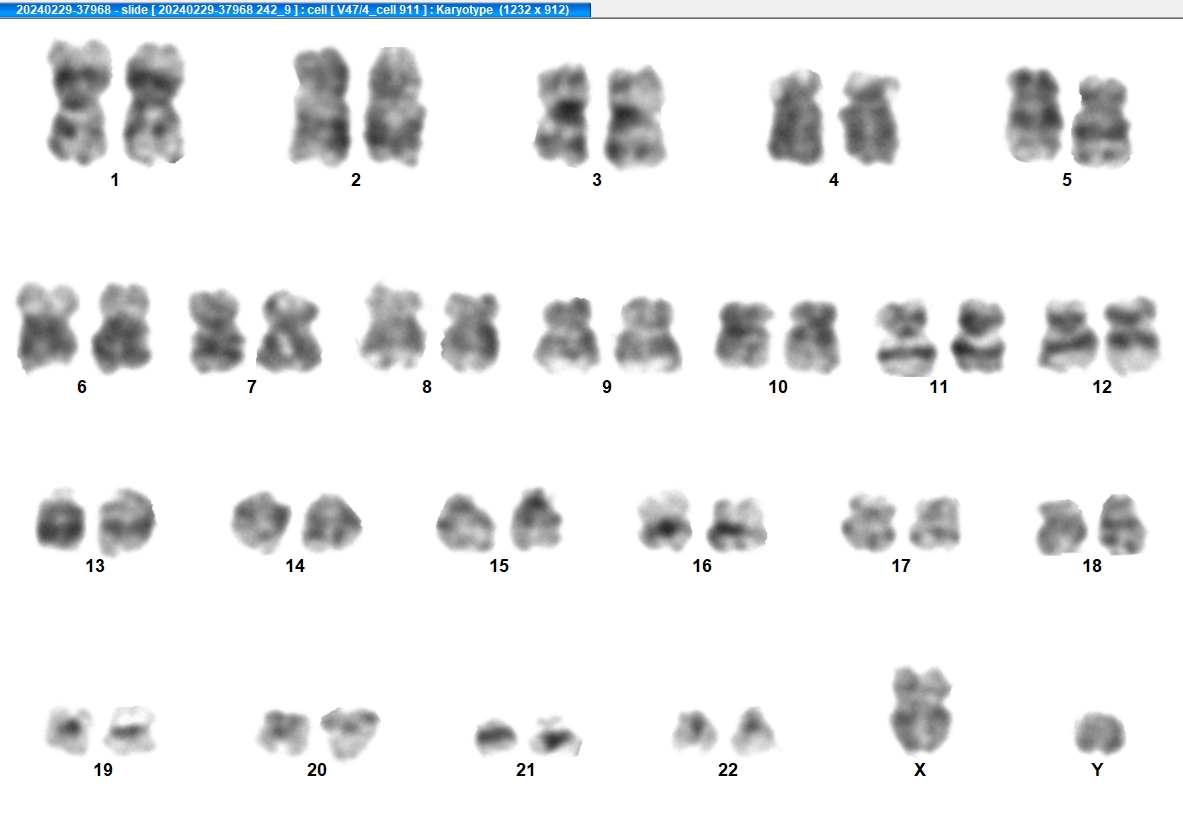The image size is (1183, 822).
Task: Select the right chromosome of pair 1
Action: click(155, 103)
